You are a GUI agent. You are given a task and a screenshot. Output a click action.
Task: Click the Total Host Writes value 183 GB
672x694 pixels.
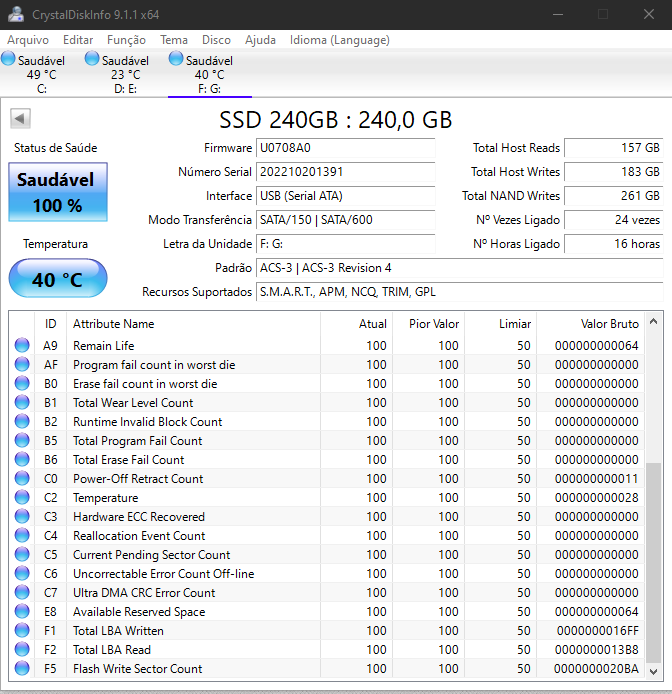tap(614, 172)
